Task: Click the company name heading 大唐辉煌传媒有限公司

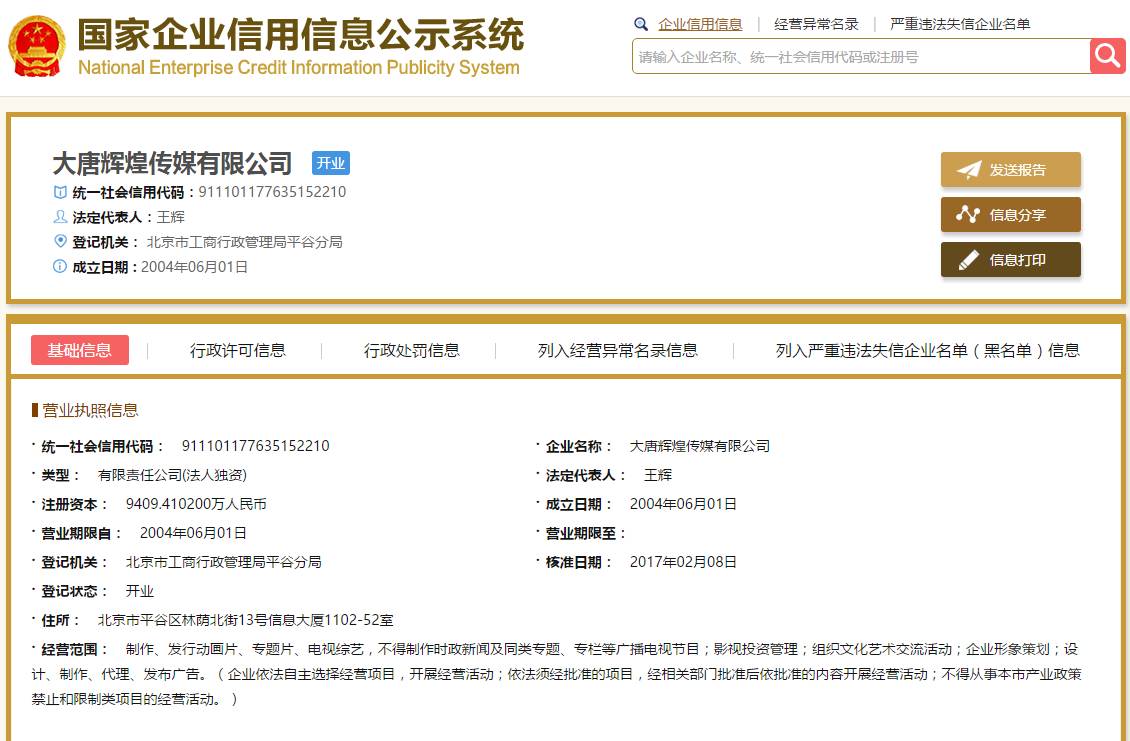Action: click(172, 164)
